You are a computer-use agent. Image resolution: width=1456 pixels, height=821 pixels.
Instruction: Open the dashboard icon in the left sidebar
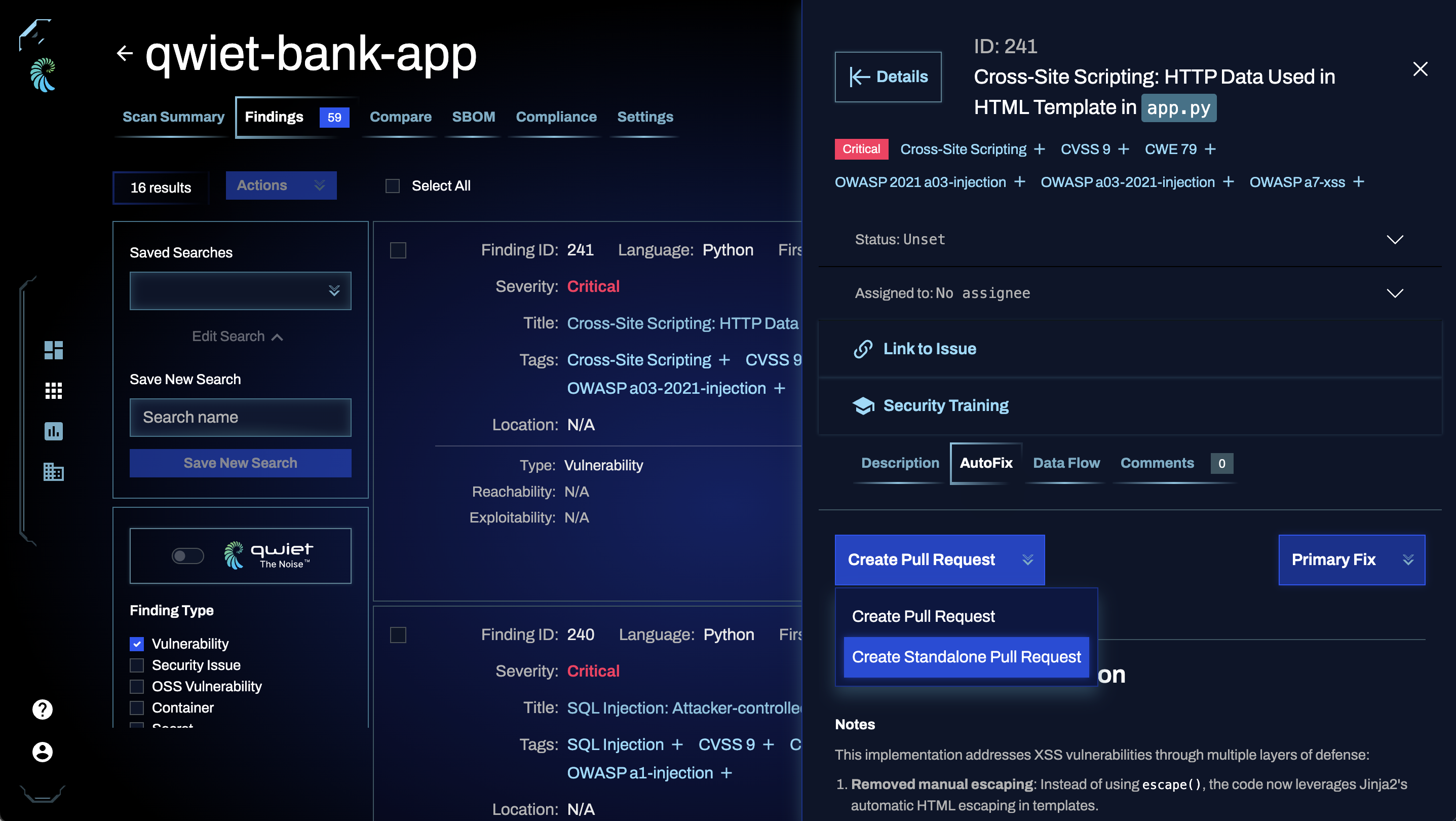coord(54,350)
